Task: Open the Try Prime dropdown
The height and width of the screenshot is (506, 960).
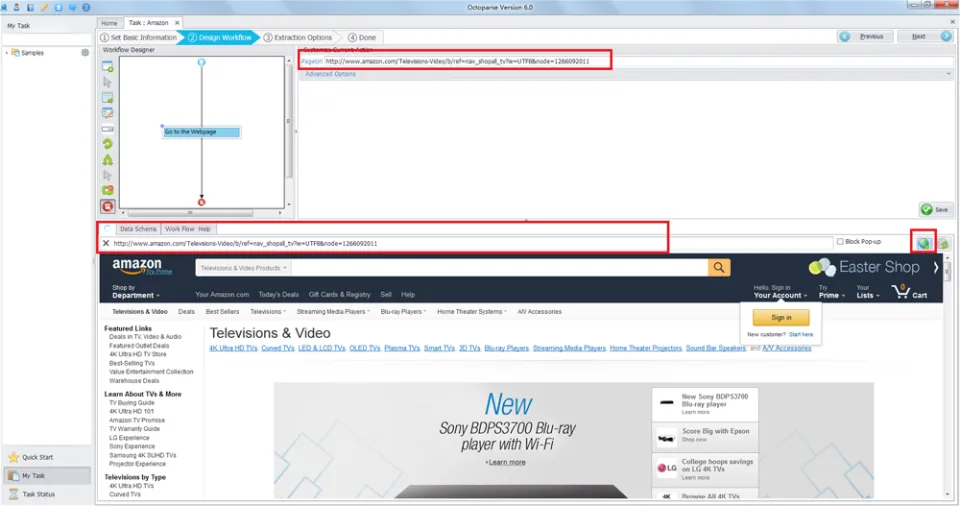Action: coord(831,292)
